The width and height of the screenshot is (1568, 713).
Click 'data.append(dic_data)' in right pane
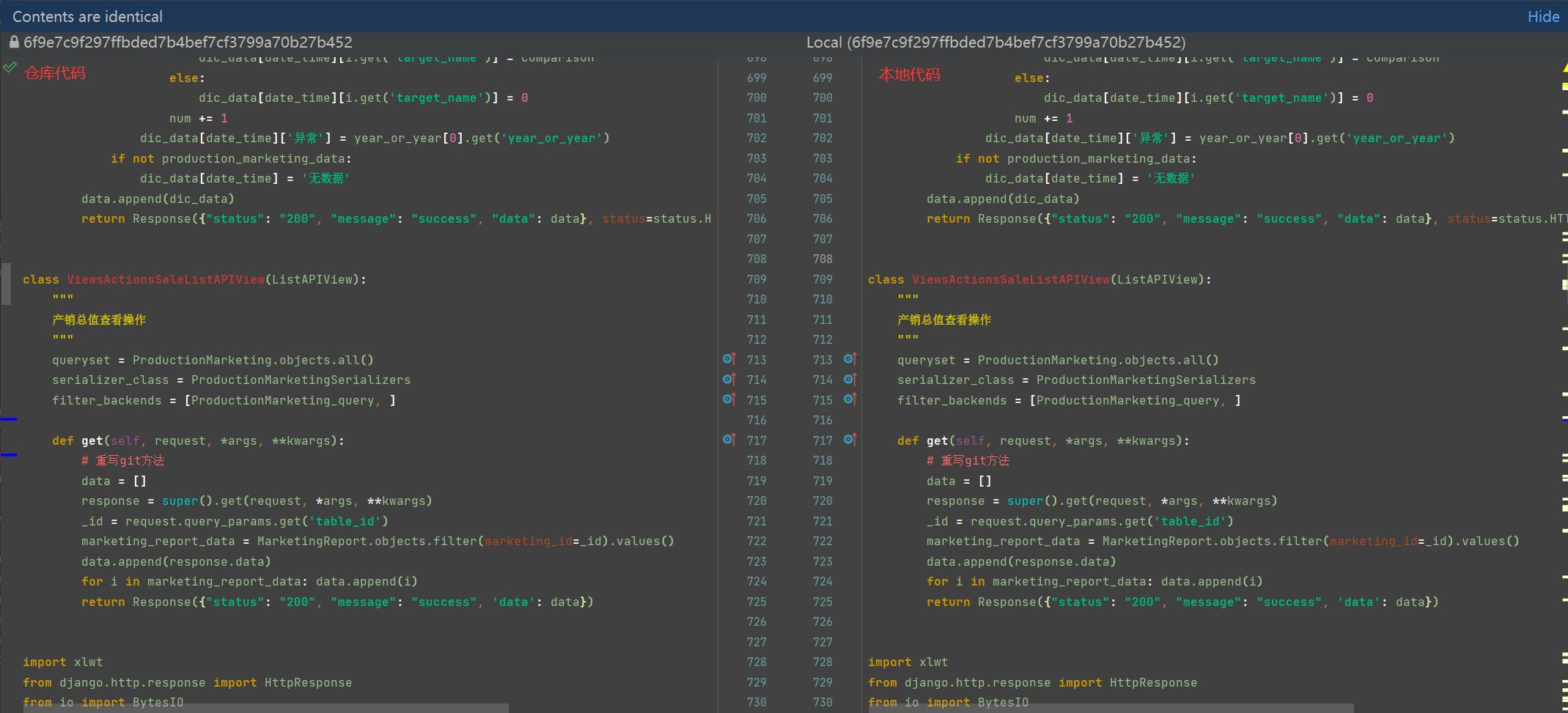[1003, 199]
